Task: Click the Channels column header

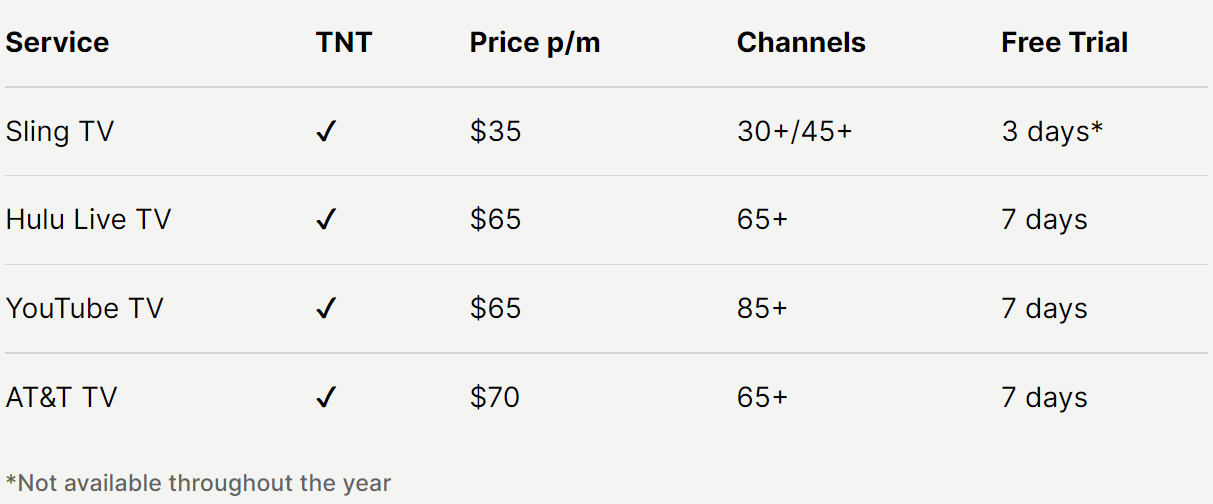Action: [801, 43]
